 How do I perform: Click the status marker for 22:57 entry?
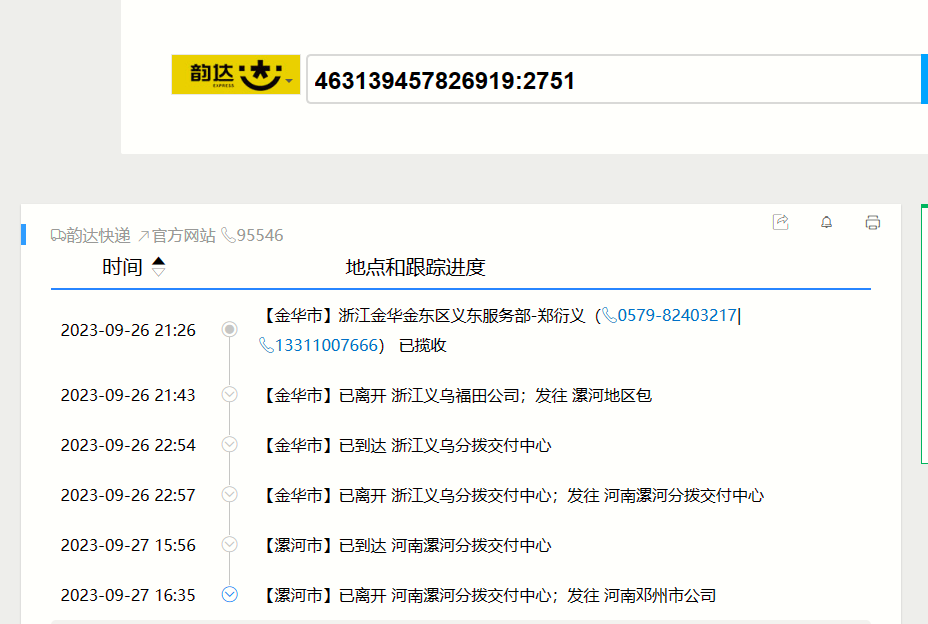click(x=230, y=494)
